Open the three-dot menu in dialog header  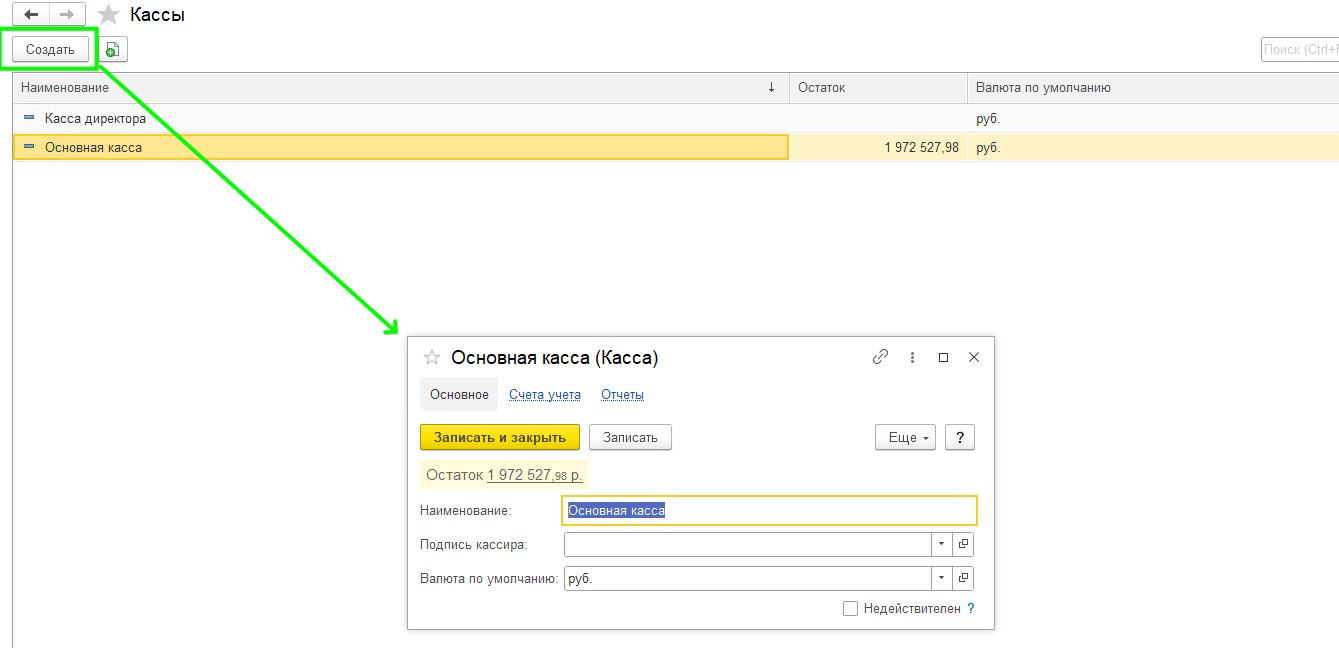pyautogui.click(x=912, y=357)
